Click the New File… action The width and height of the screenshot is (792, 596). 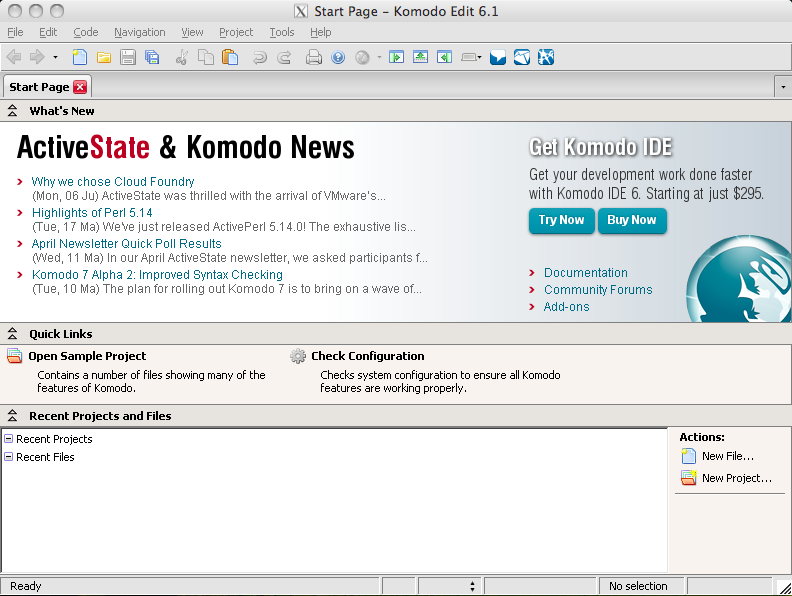[x=728, y=456]
